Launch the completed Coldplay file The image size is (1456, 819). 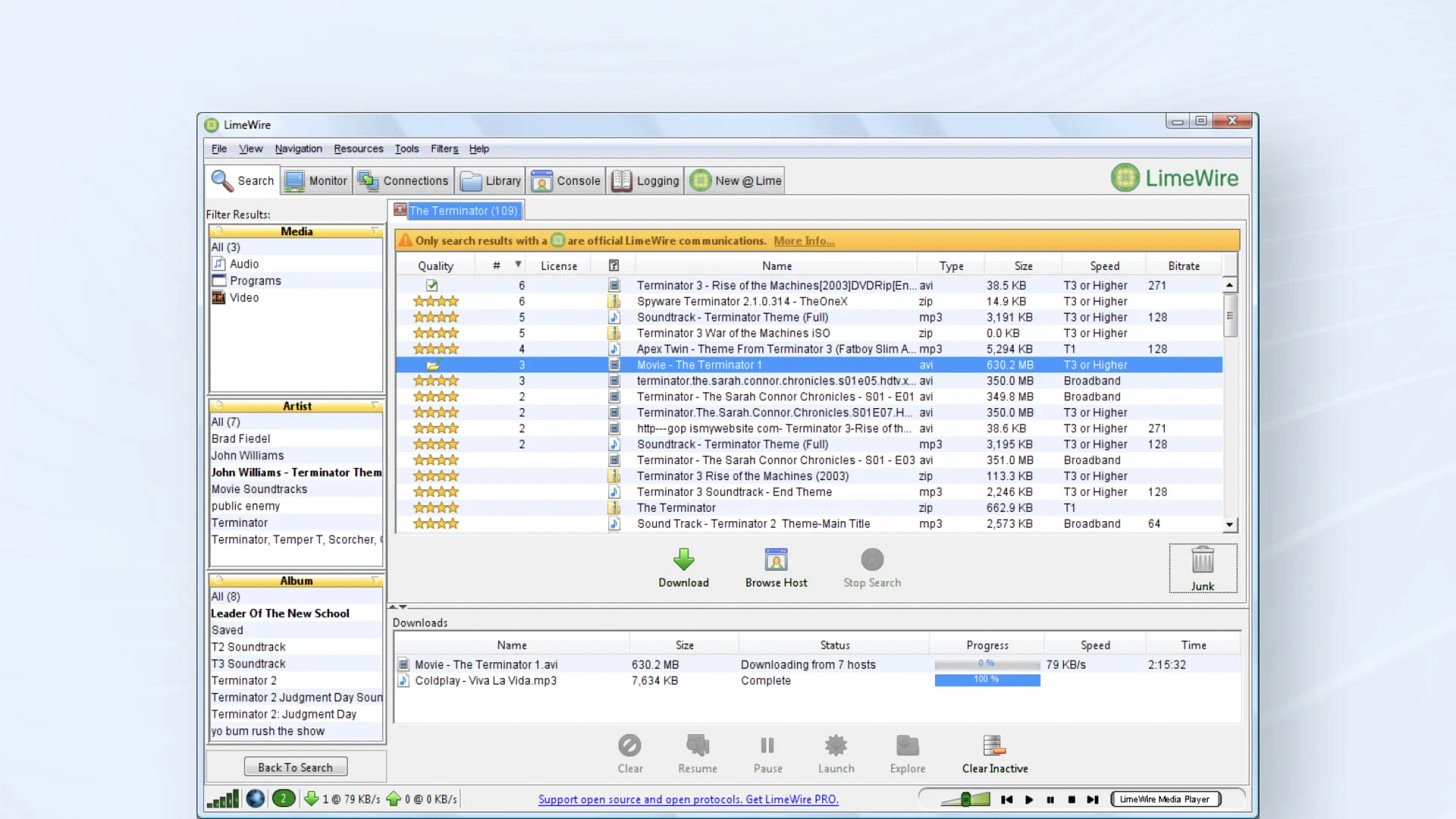[x=836, y=746]
